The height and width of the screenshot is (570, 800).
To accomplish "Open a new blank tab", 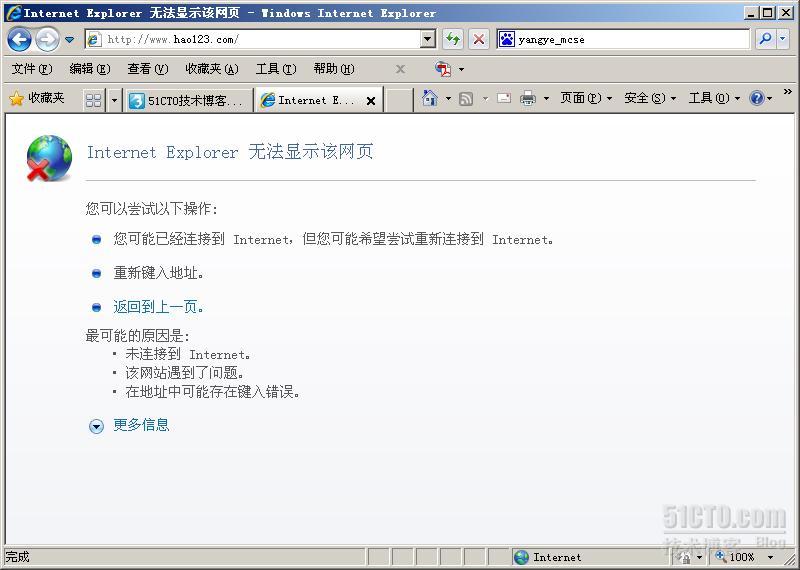I will 398,101.
